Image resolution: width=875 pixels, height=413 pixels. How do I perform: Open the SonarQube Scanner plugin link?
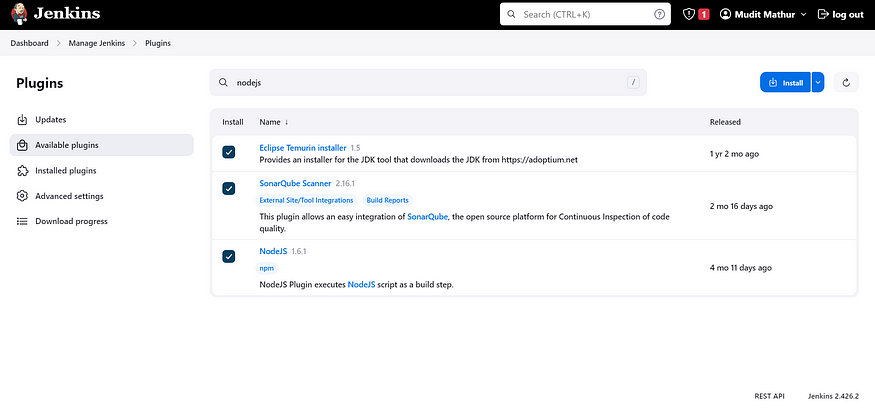(x=295, y=183)
